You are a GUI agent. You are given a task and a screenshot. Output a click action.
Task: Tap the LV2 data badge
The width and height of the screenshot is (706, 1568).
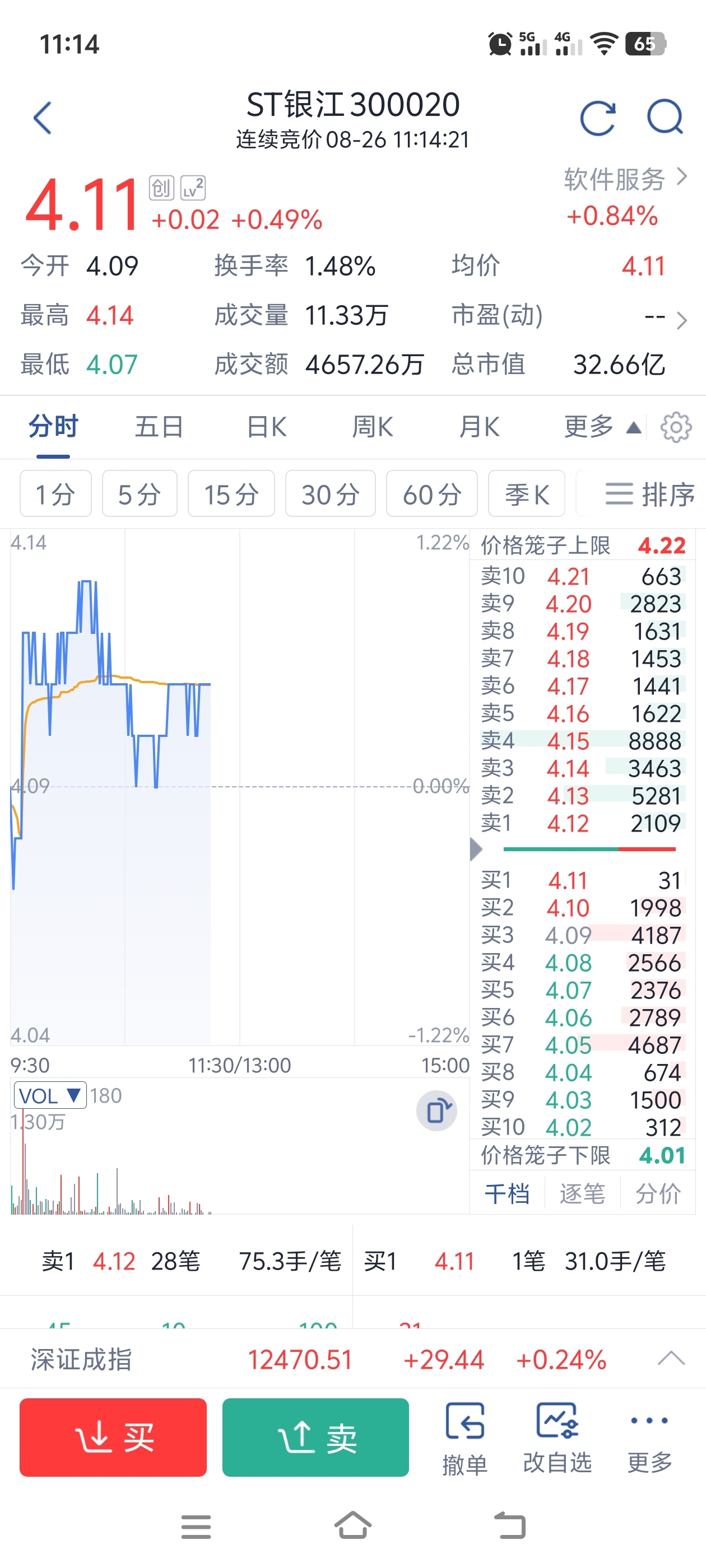(x=193, y=188)
